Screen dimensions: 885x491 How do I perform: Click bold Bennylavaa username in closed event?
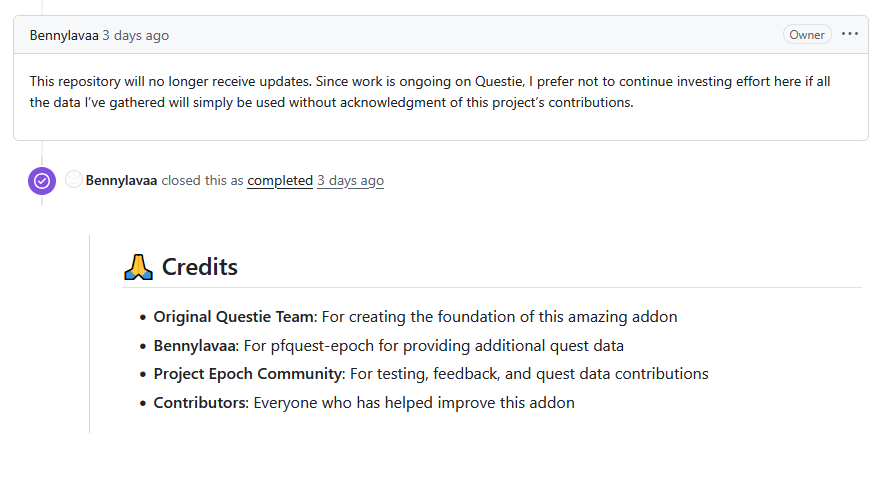(x=121, y=181)
